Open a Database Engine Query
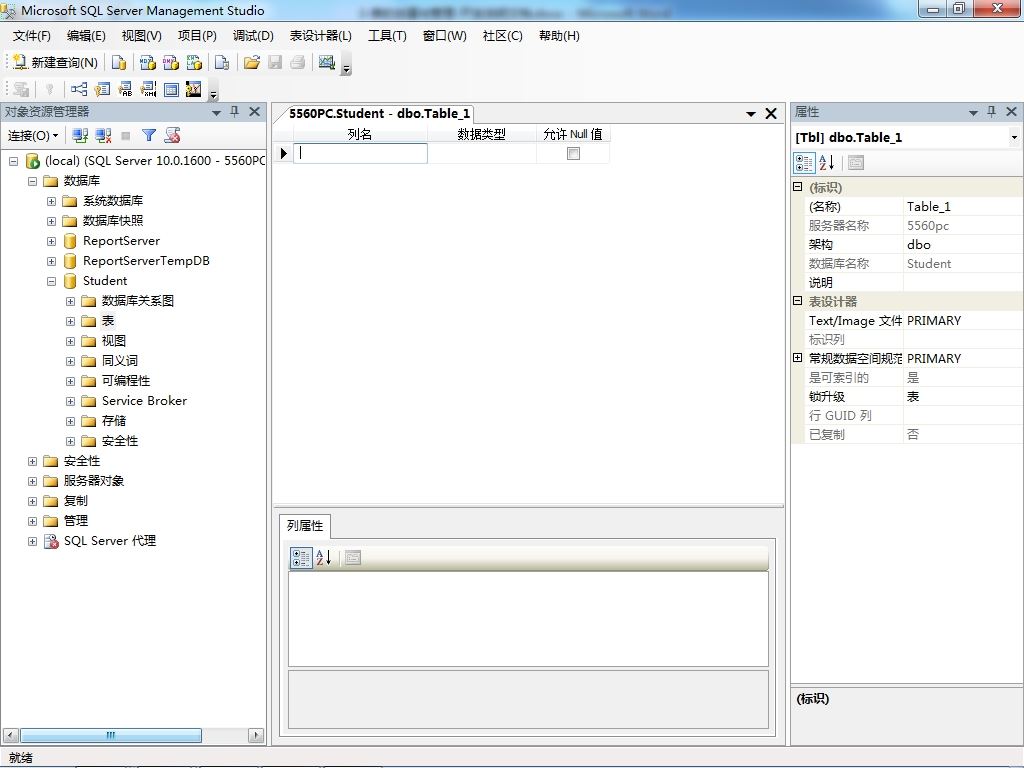 point(119,63)
